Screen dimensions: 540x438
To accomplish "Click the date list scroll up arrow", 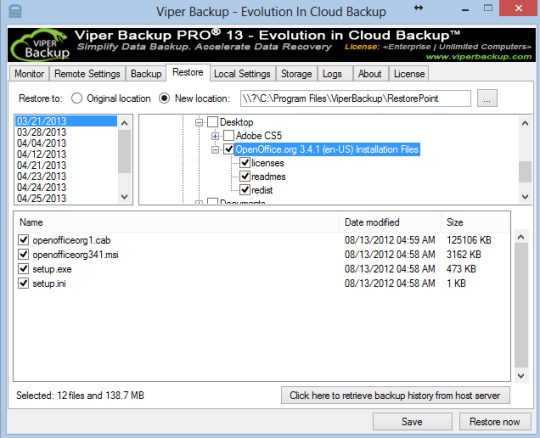I will tap(125, 123).
